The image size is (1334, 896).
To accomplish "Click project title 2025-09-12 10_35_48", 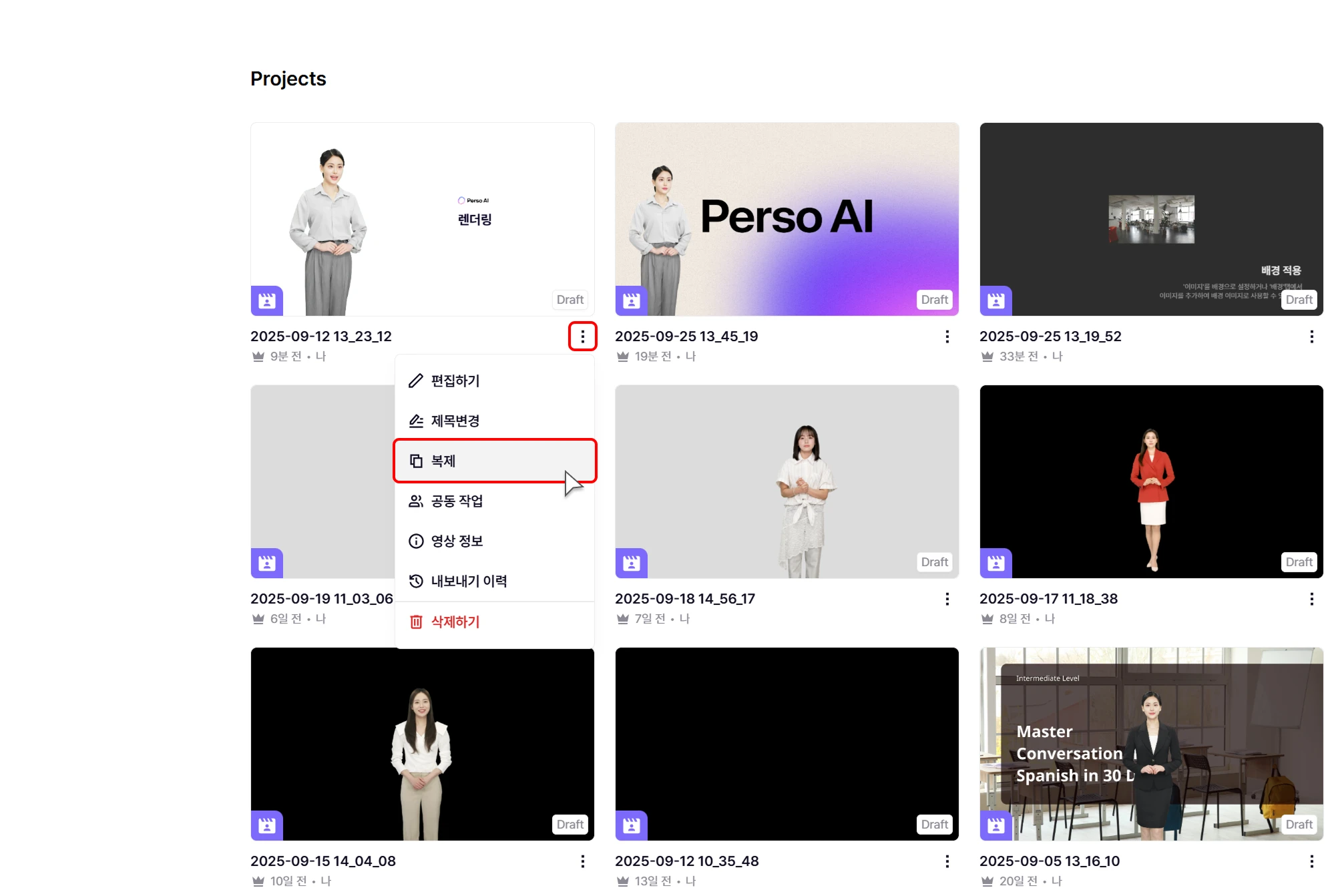I will pyautogui.click(x=686, y=861).
